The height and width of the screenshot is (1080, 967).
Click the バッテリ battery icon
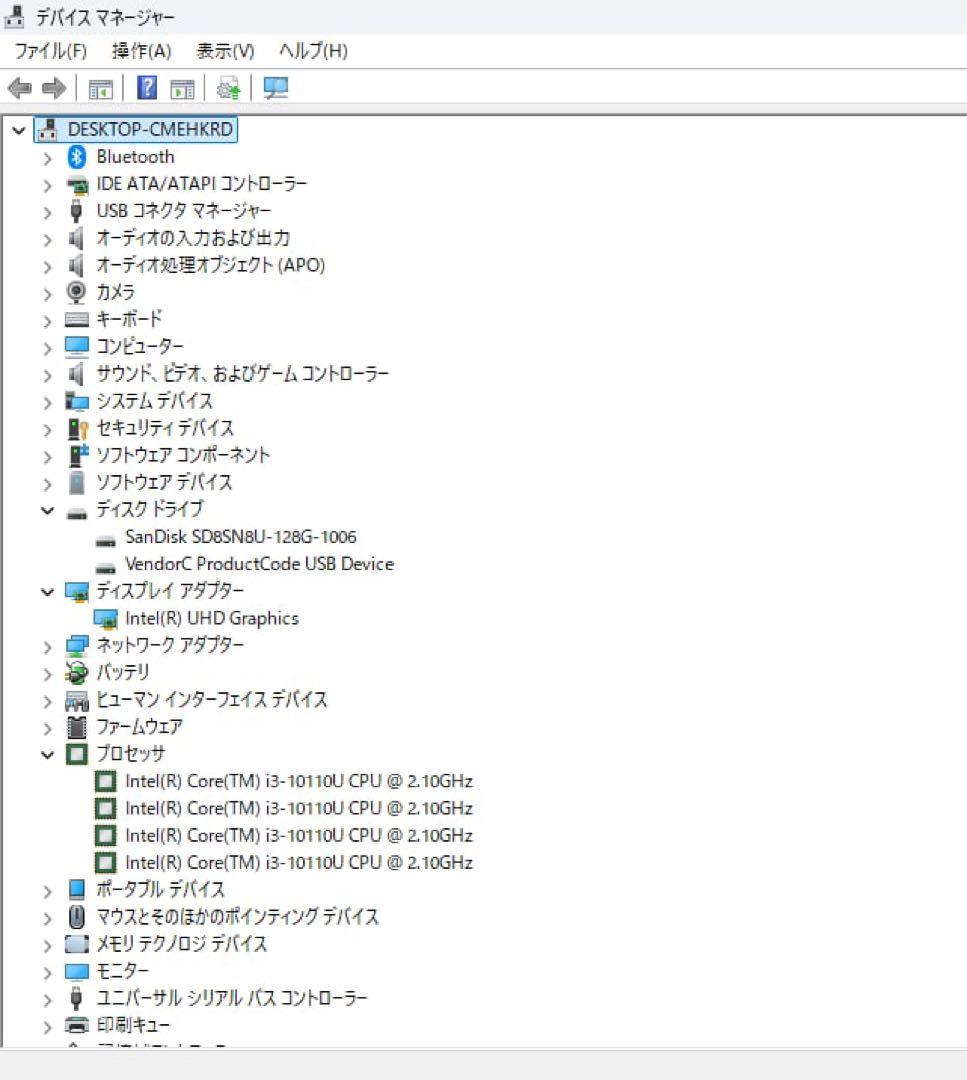tap(76, 672)
